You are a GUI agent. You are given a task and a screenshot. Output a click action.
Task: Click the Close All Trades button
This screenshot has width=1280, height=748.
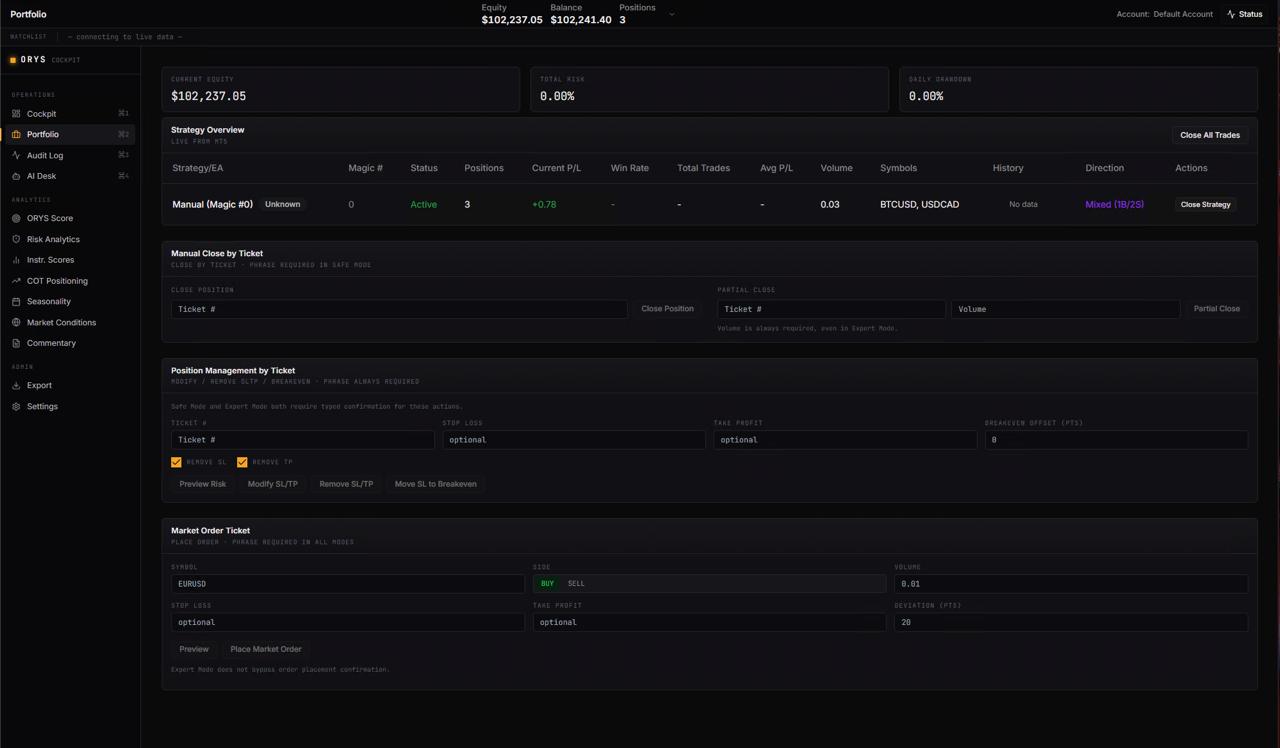(1210, 135)
